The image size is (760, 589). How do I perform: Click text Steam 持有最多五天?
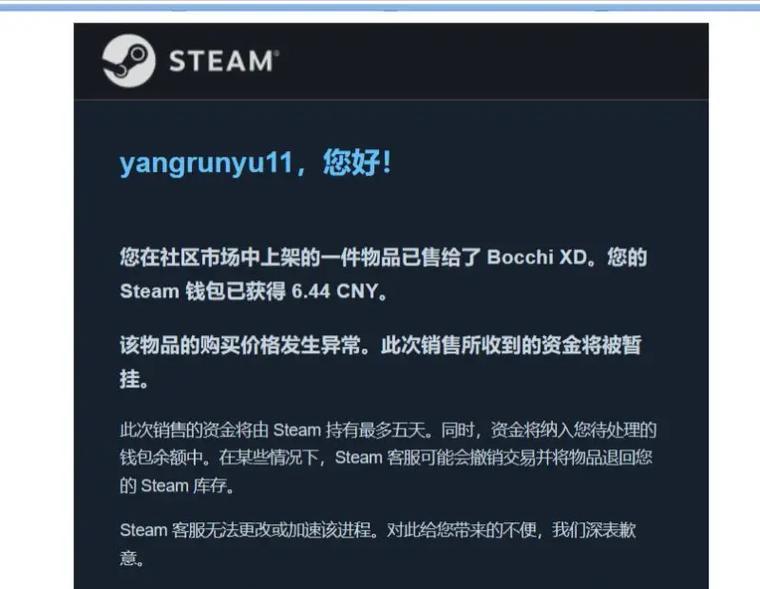pos(348,430)
